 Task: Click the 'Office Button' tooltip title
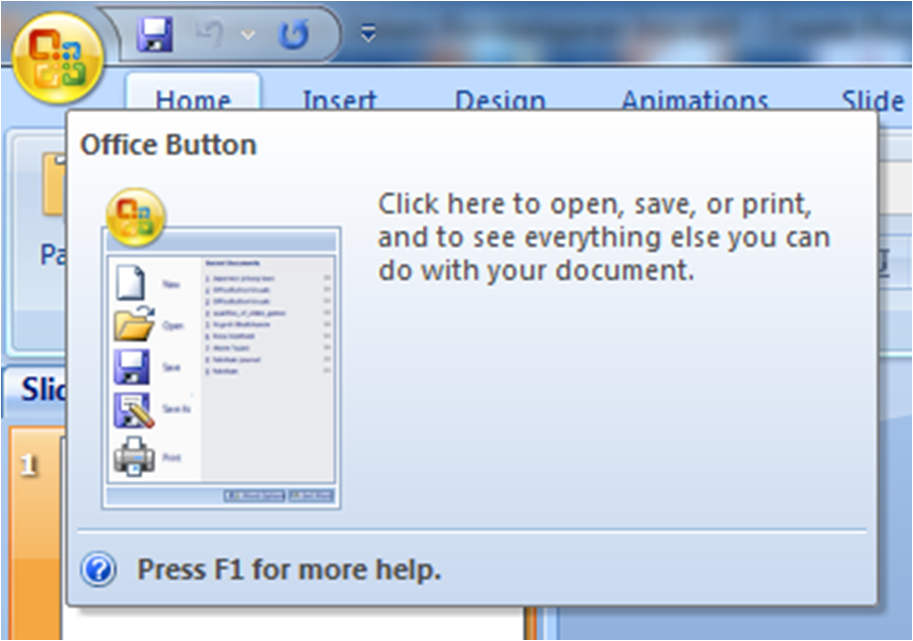coord(168,144)
